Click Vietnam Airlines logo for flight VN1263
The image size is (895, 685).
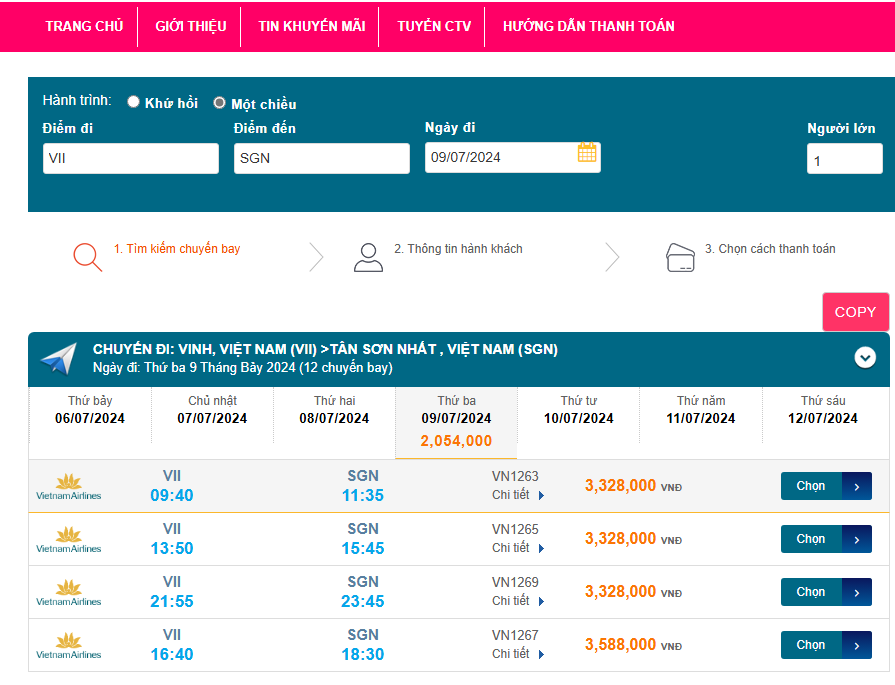point(68,486)
